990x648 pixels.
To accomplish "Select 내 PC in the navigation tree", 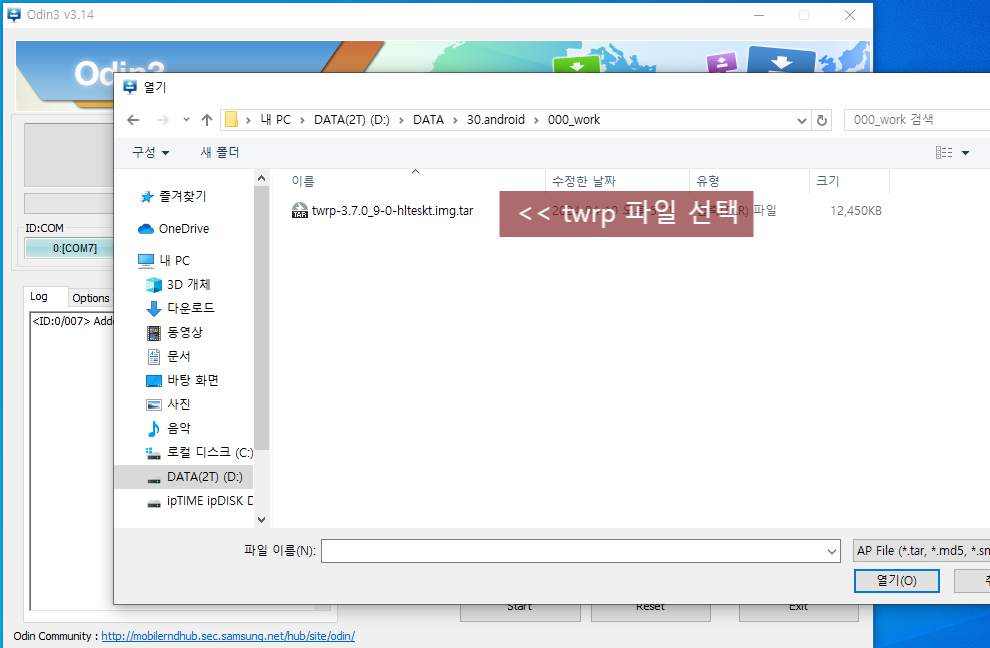I will 174,260.
